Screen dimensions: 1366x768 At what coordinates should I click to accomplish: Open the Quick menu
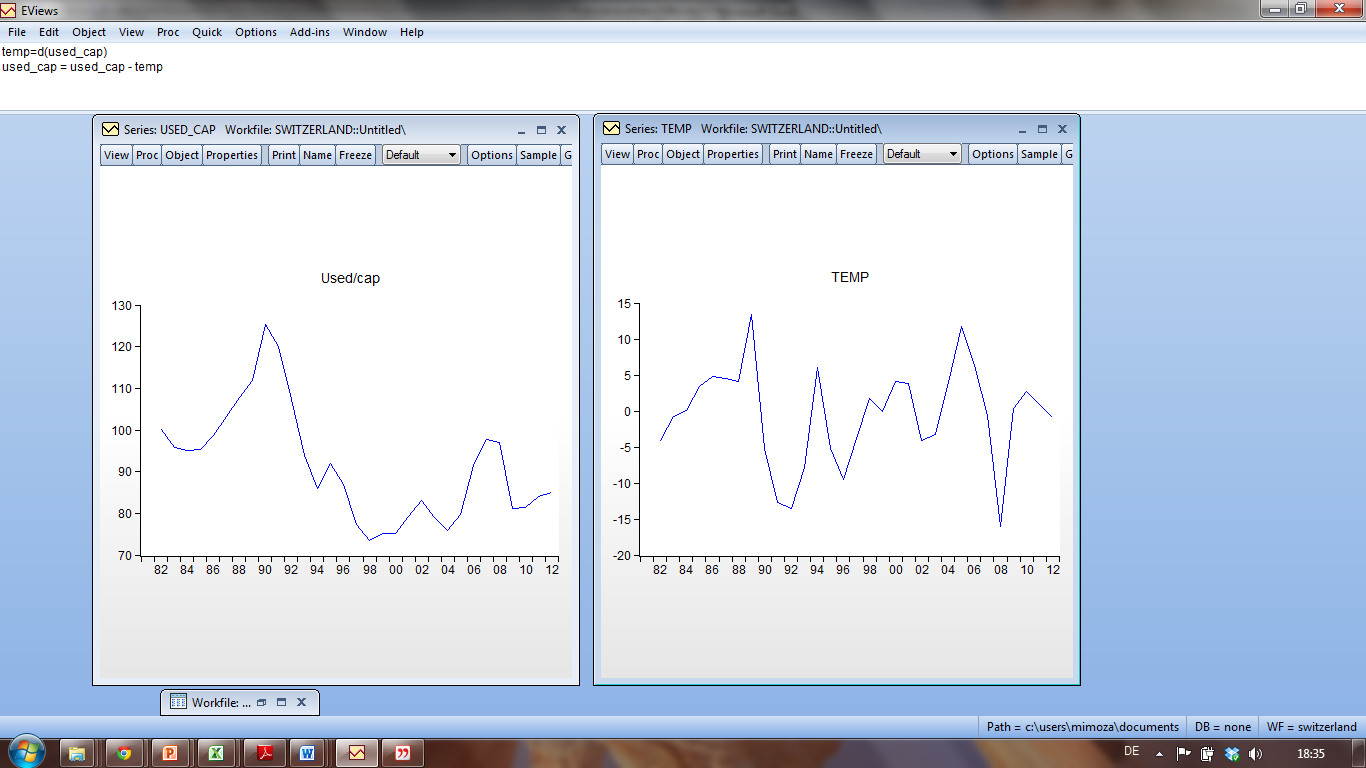(x=206, y=32)
